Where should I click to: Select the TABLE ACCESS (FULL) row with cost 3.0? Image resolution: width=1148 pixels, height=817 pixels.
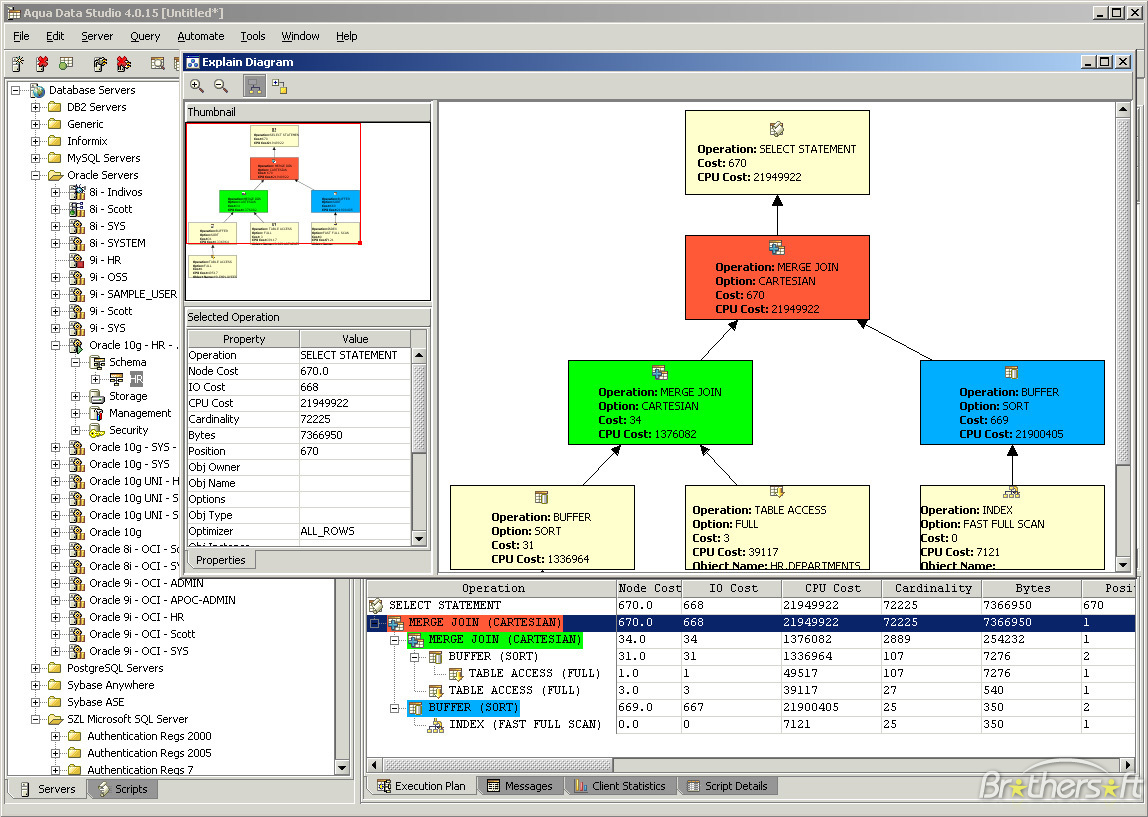750,690
